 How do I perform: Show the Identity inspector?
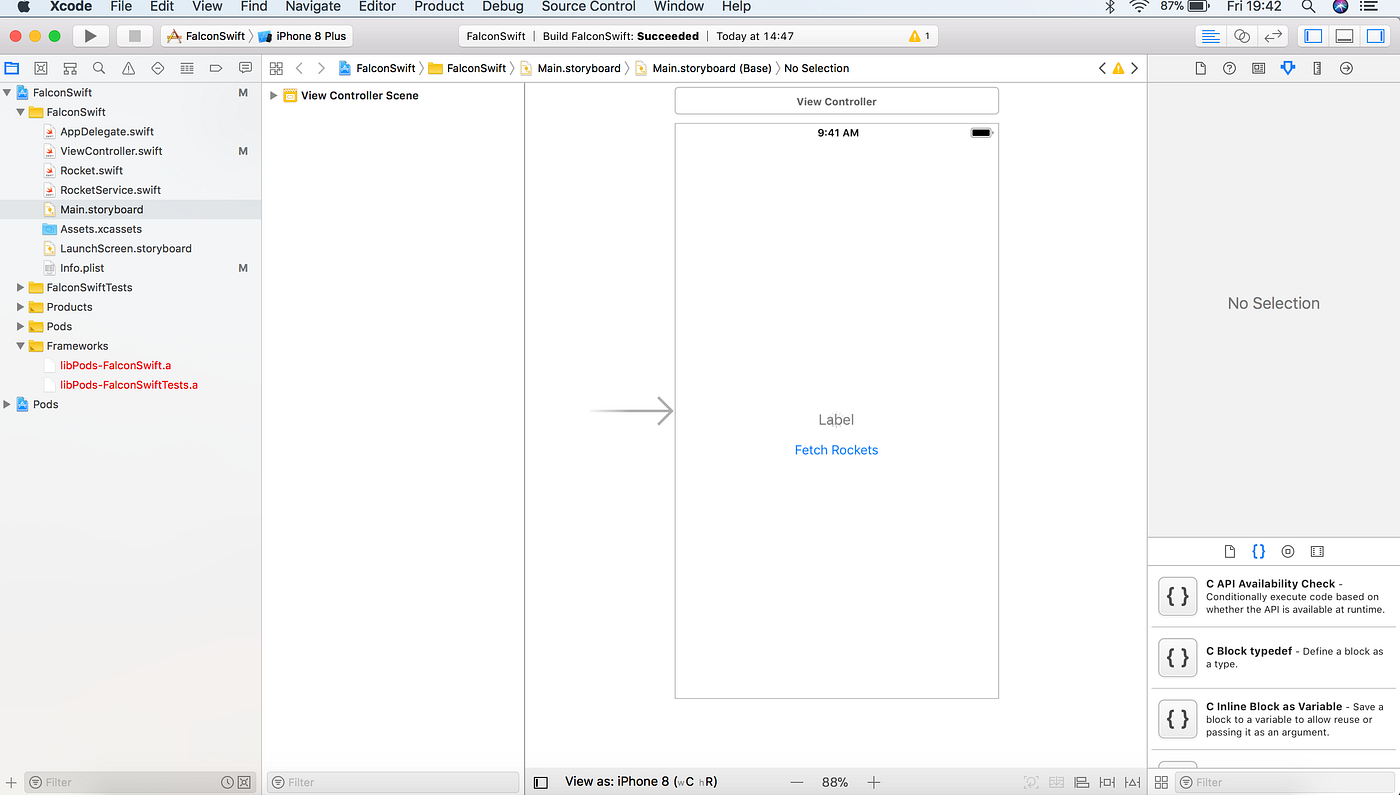coord(1259,68)
